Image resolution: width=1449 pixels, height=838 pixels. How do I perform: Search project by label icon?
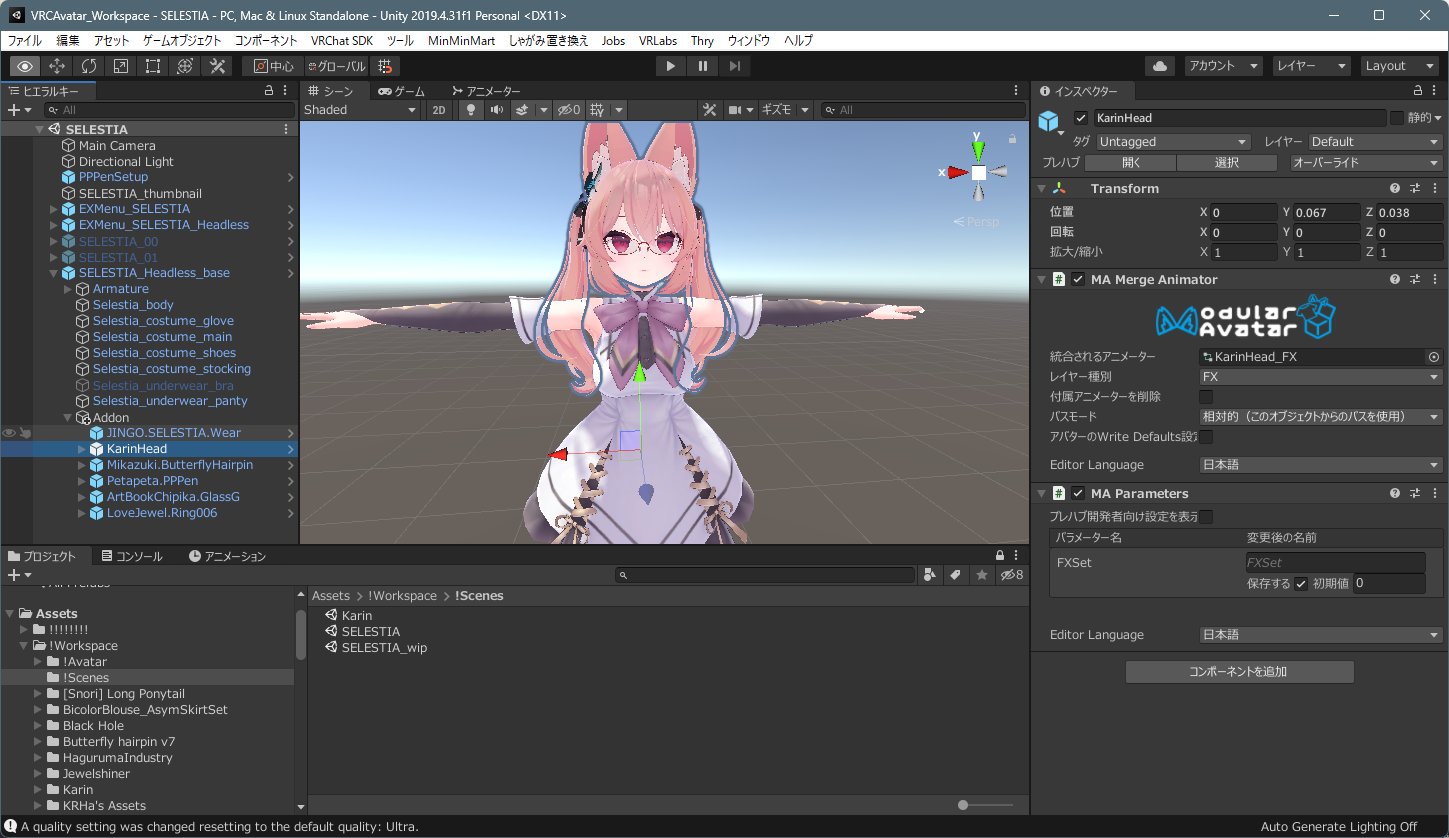(955, 575)
